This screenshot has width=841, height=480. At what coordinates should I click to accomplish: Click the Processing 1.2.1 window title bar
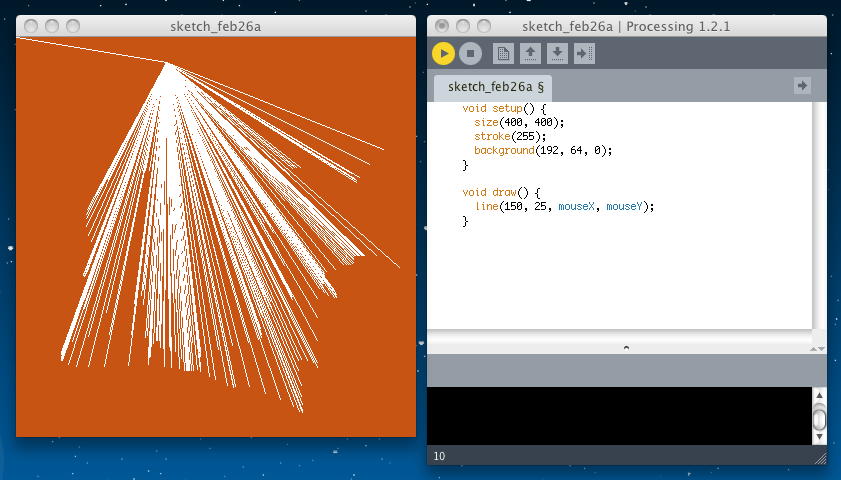click(x=626, y=26)
